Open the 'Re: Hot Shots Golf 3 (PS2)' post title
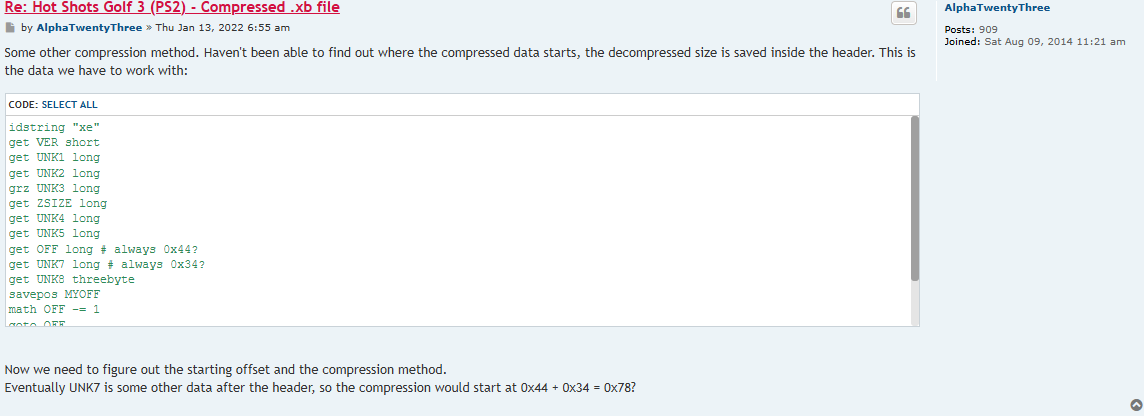The width and height of the screenshot is (1144, 416). click(172, 8)
